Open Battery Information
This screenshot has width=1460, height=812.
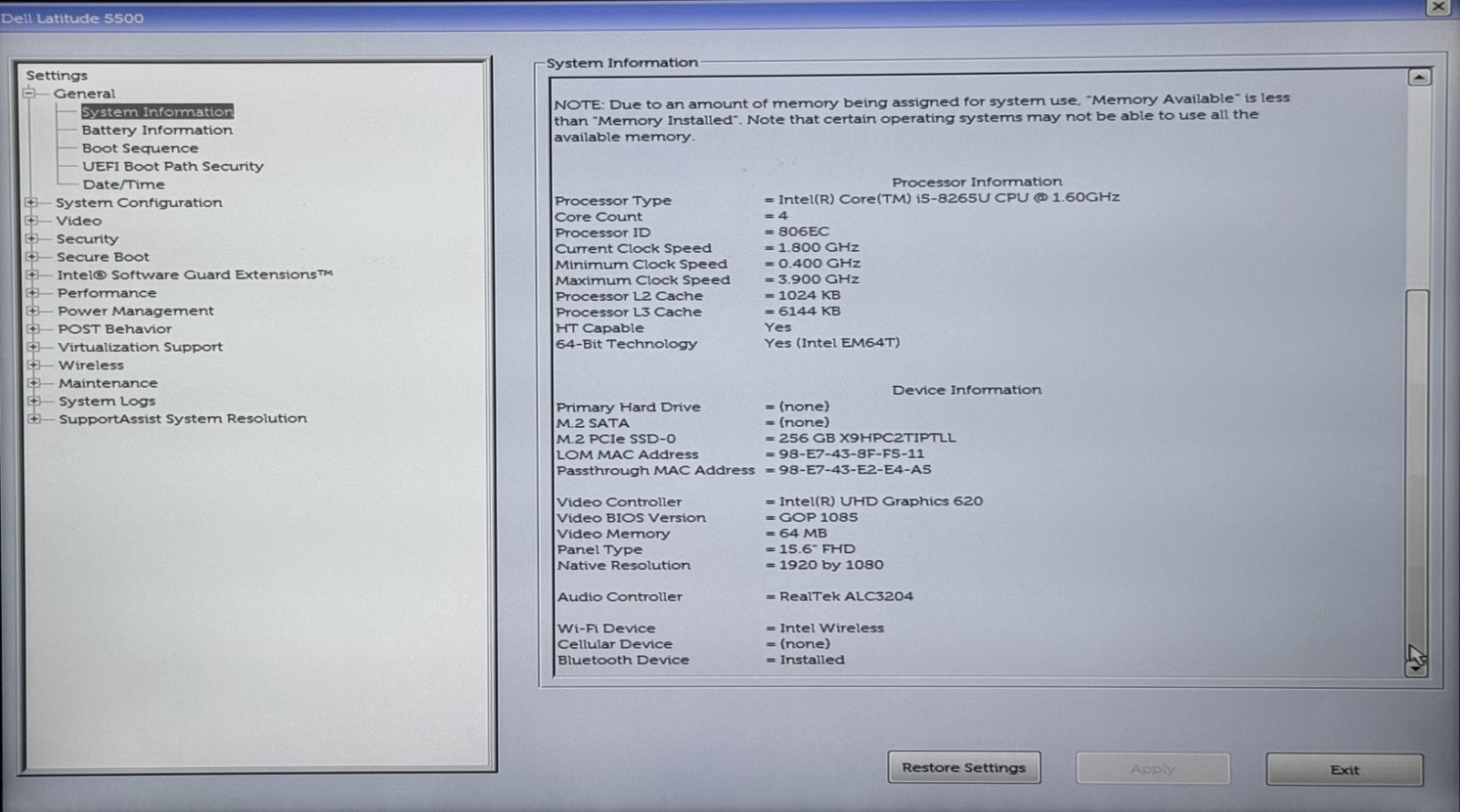point(157,130)
